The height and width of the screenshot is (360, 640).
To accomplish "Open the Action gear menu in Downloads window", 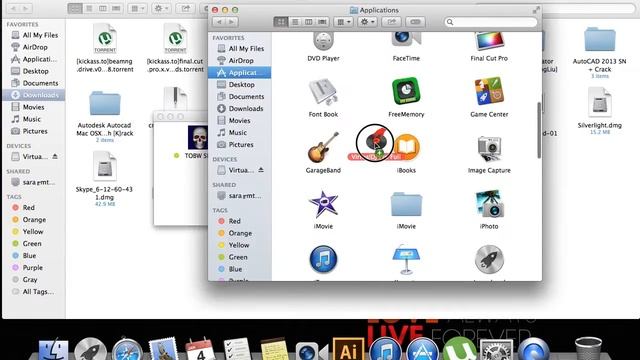I will [x=161, y=8].
